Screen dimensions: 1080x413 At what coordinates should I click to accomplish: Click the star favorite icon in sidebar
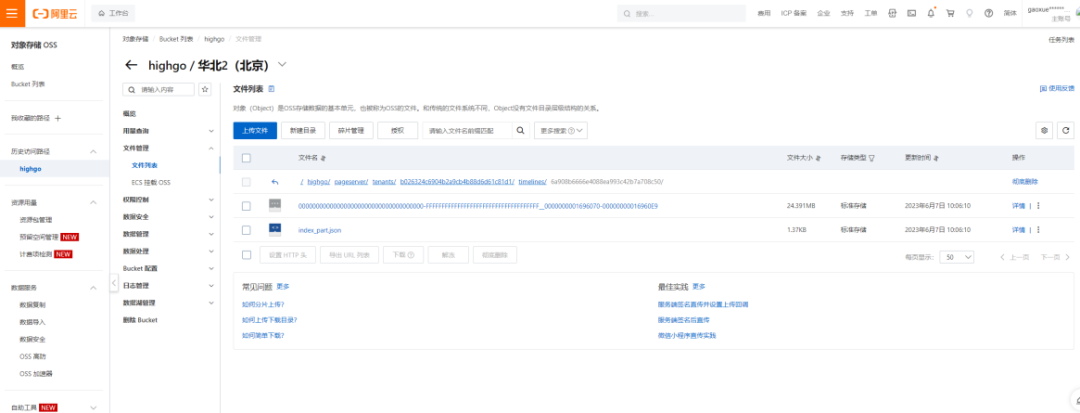(205, 89)
